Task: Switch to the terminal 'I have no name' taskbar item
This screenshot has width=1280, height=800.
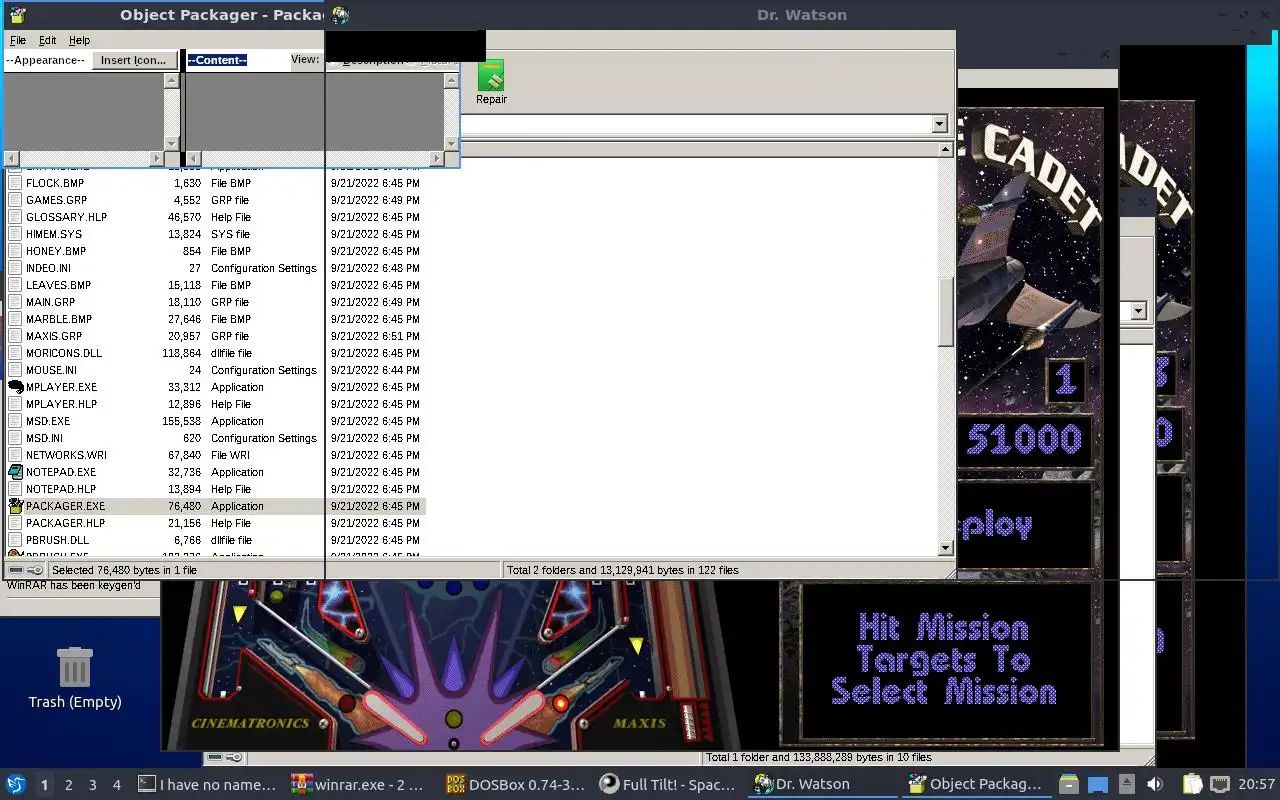Action: pos(207,784)
